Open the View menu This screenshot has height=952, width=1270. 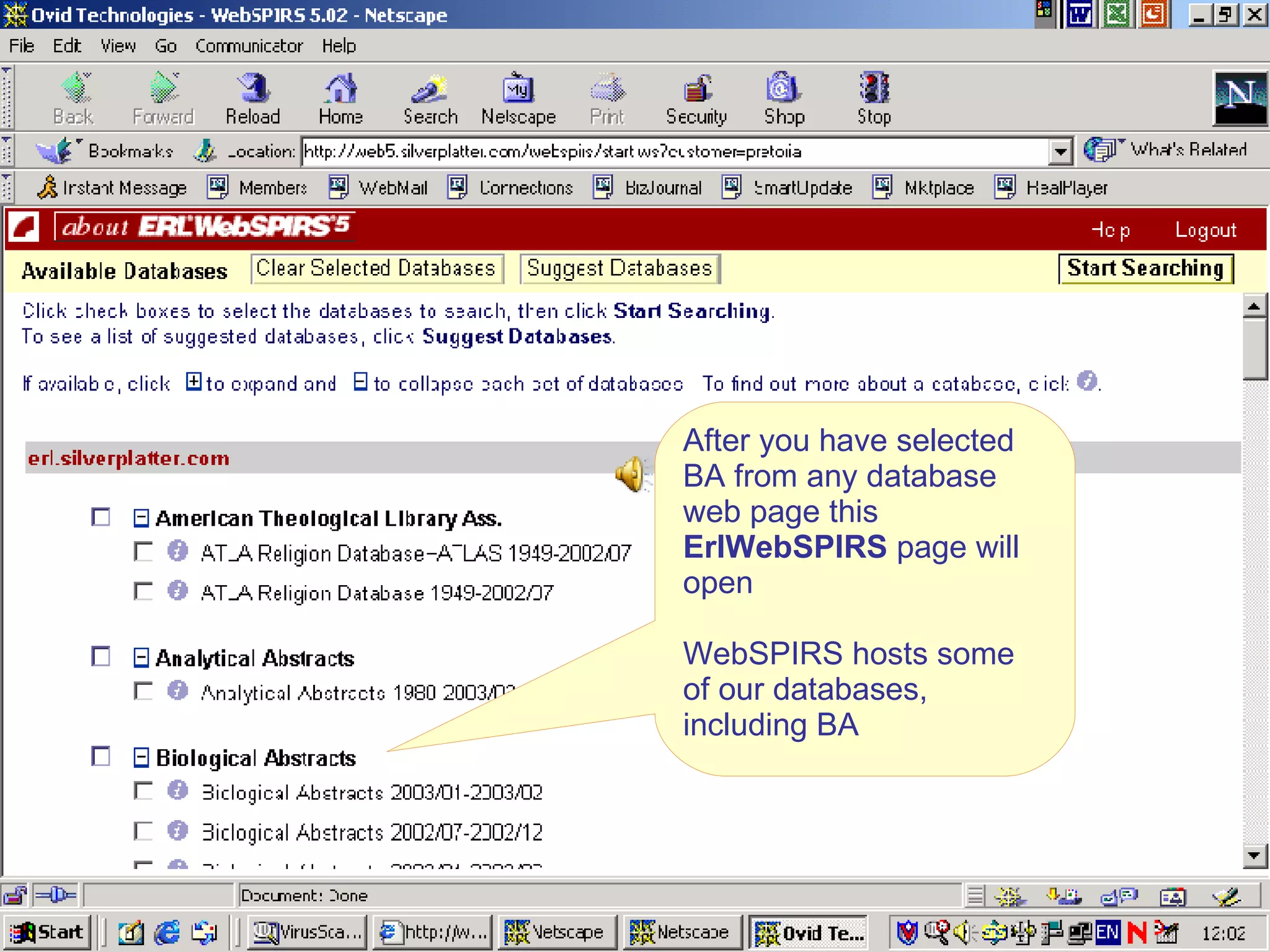pos(118,46)
